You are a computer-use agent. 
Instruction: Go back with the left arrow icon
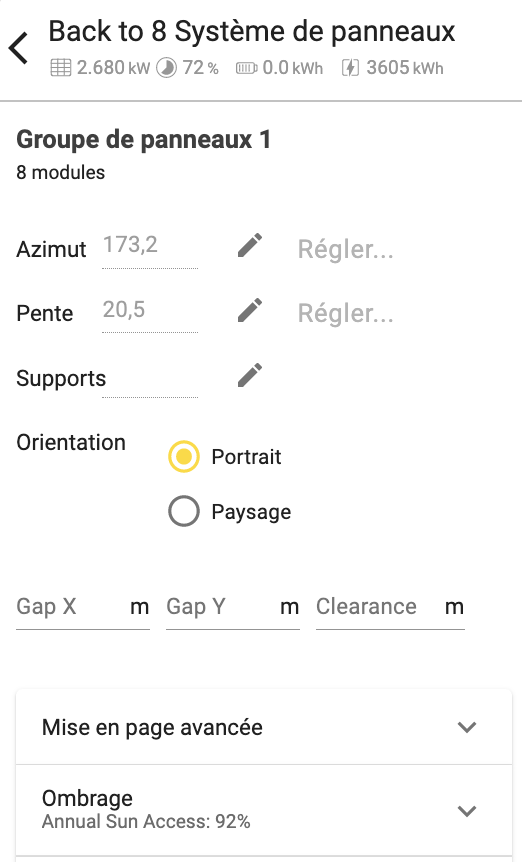18,48
